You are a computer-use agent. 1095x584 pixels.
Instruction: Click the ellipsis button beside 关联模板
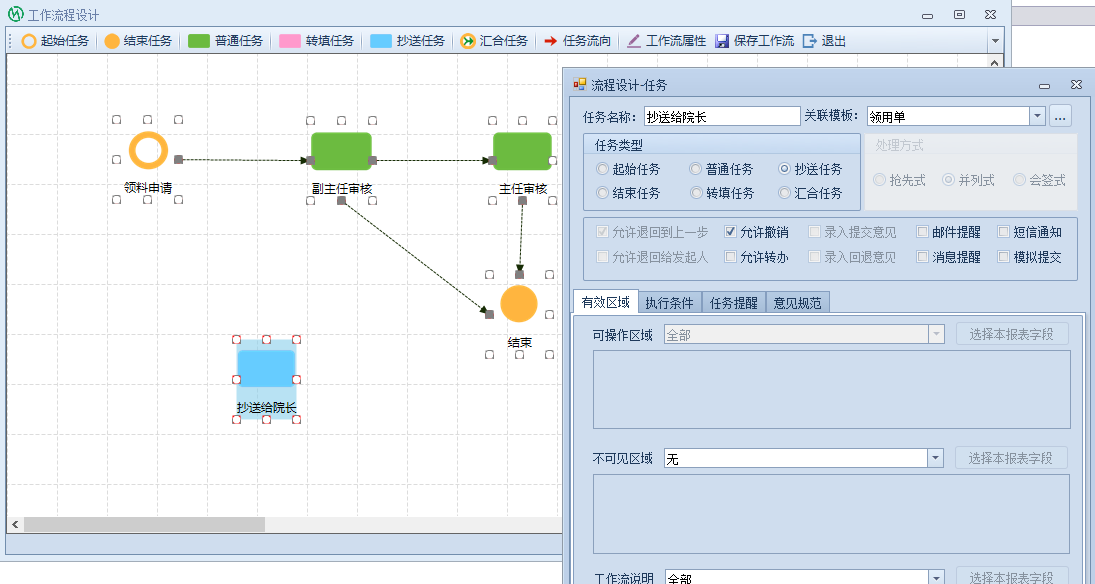[1061, 116]
